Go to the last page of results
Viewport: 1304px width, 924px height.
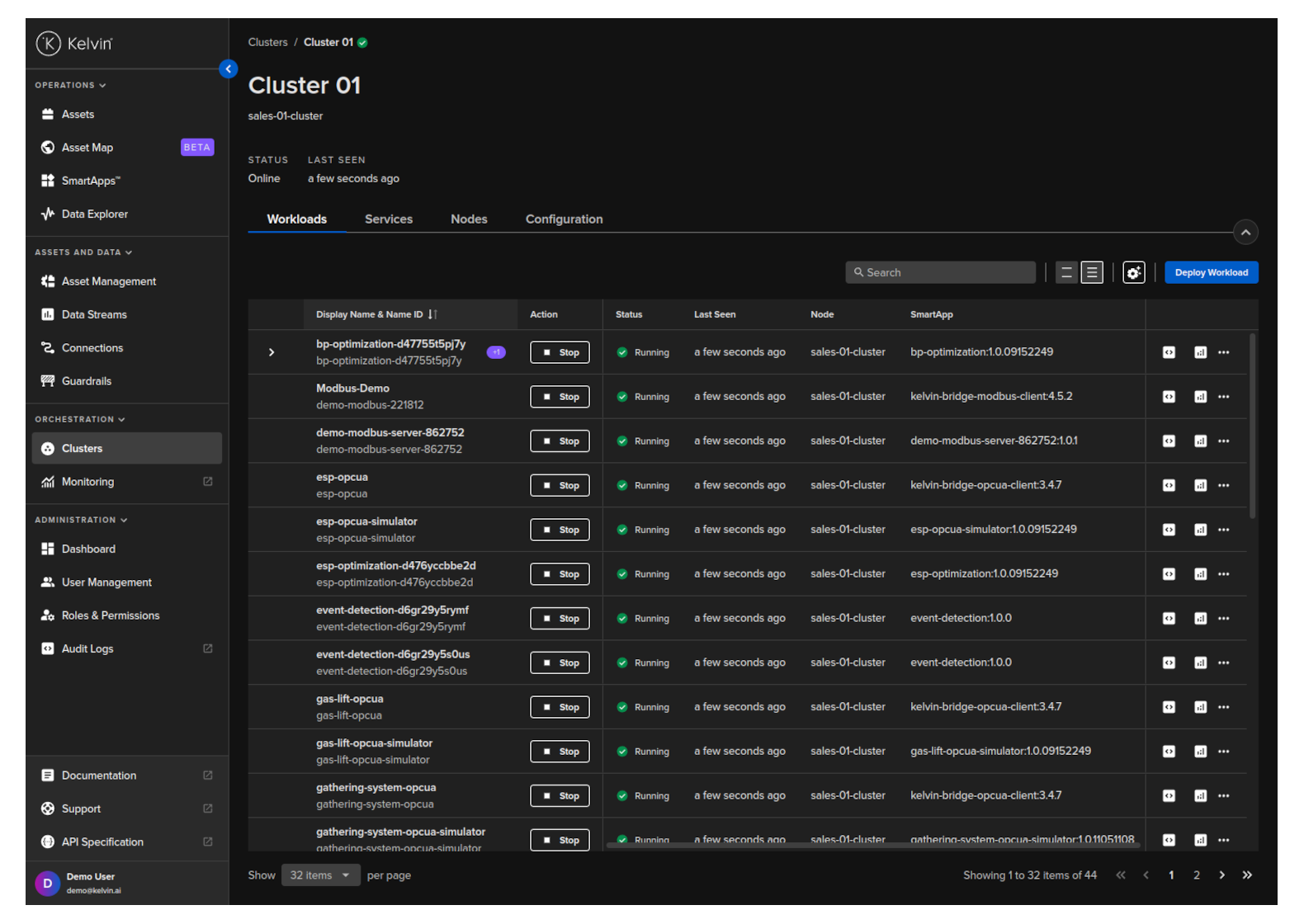(x=1247, y=875)
